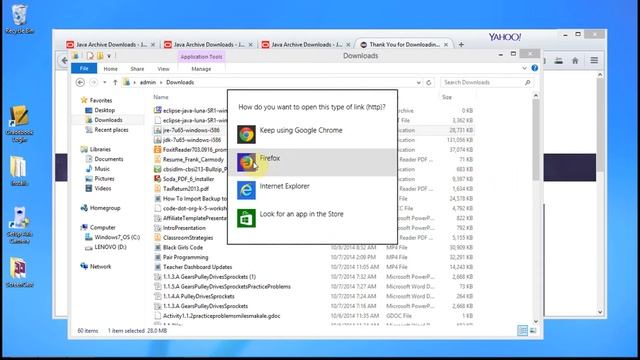Viewport: 640px width, 360px height.
Task: Select jre-7u65-windows-i586 file
Action: 191,130
